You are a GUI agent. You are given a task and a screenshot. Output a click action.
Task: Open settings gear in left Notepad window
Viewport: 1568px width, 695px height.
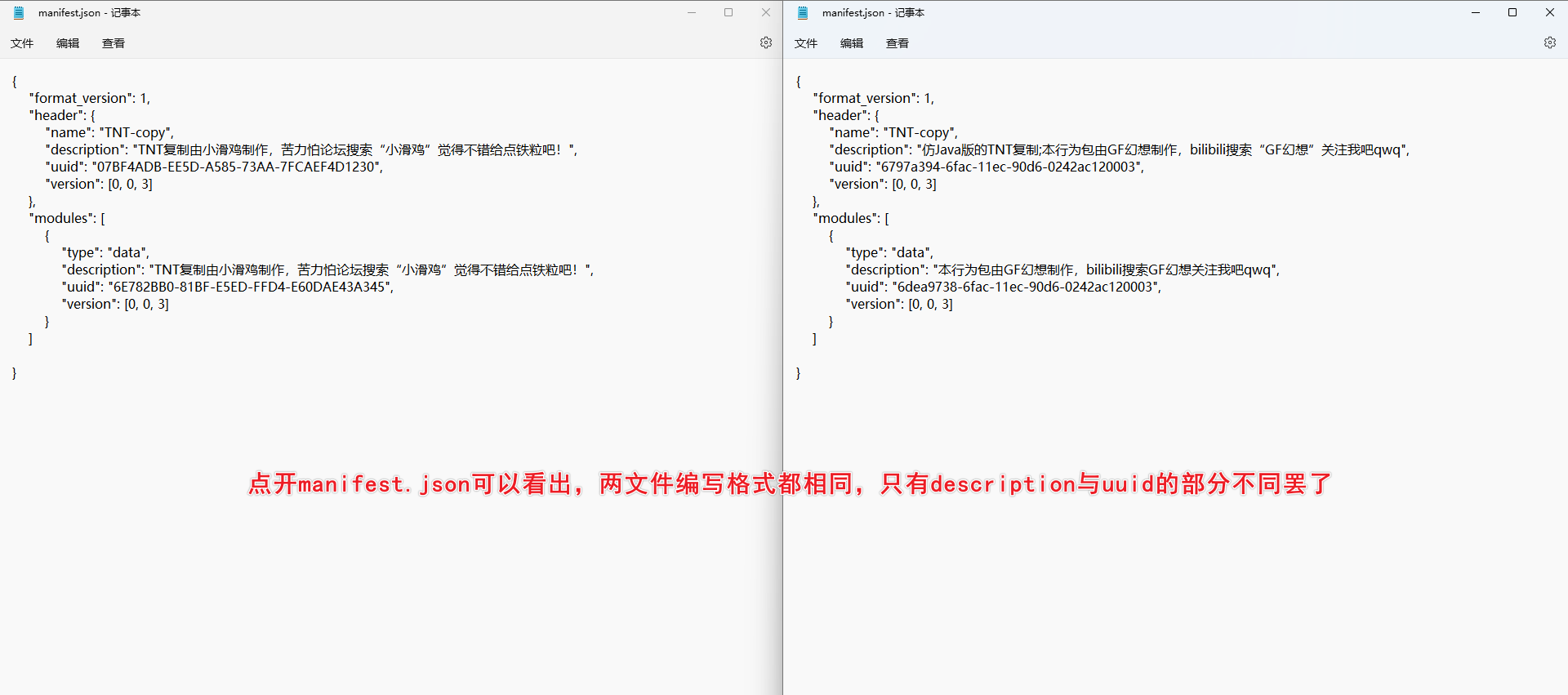(766, 42)
